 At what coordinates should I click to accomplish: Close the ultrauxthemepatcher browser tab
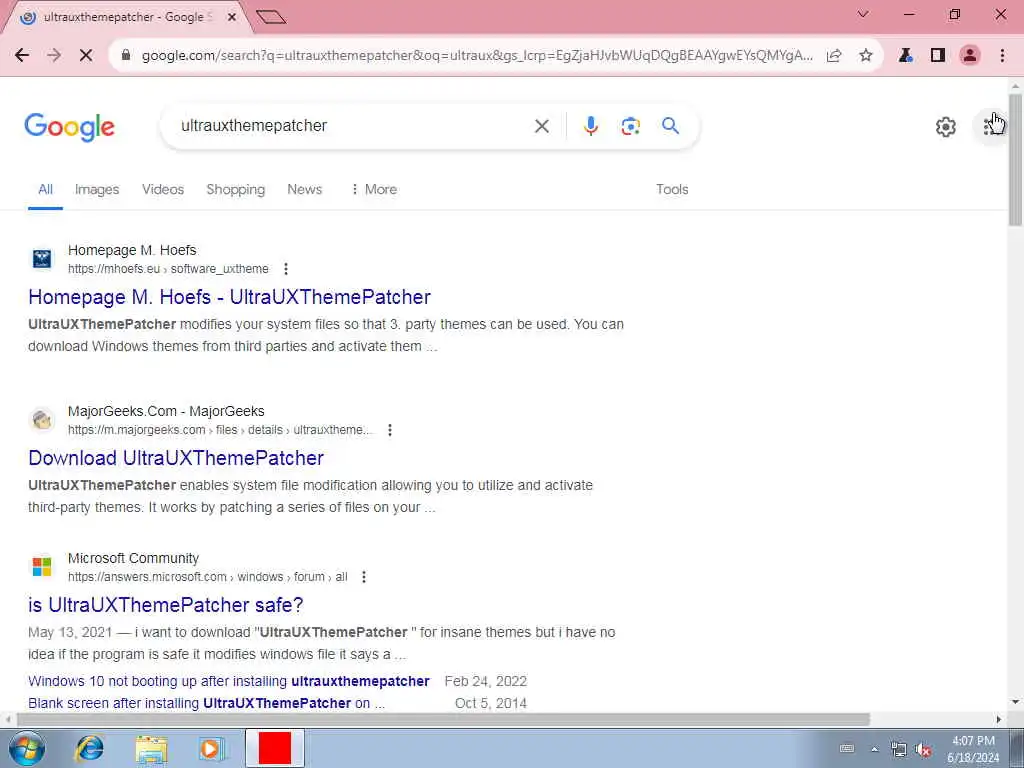coord(232,18)
